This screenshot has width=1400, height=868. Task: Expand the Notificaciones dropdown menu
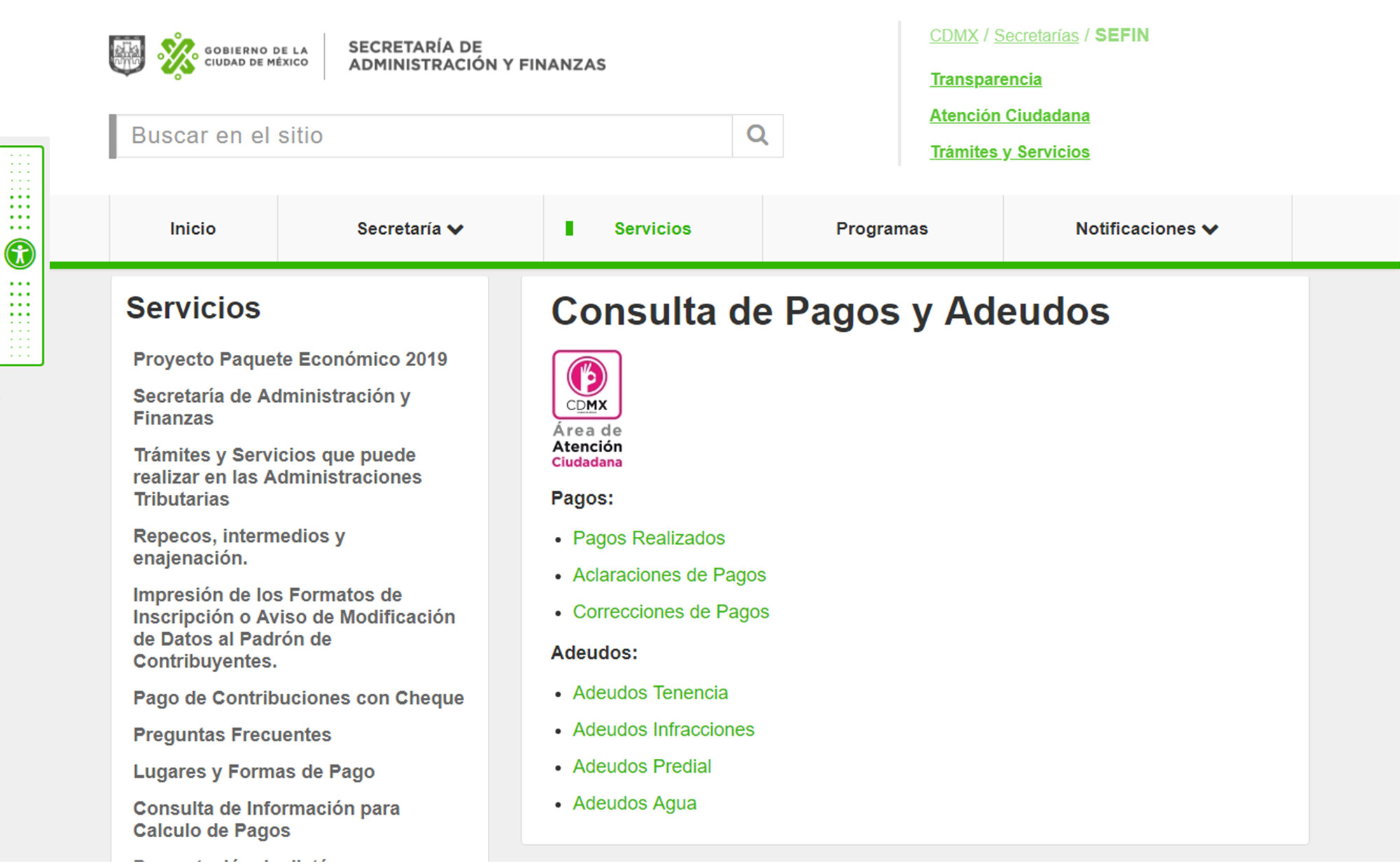coord(1147,229)
